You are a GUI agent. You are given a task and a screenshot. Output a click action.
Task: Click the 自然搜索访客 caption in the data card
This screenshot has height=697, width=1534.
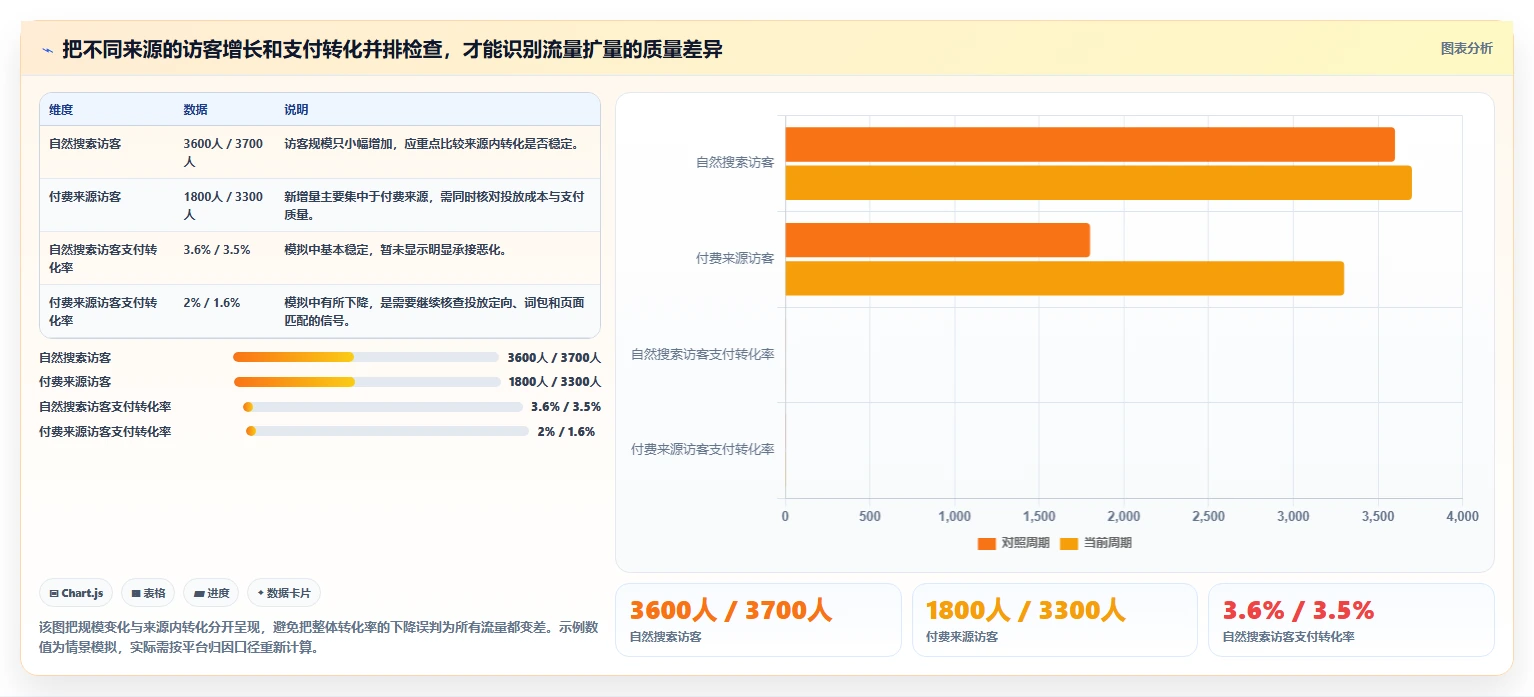(665, 636)
